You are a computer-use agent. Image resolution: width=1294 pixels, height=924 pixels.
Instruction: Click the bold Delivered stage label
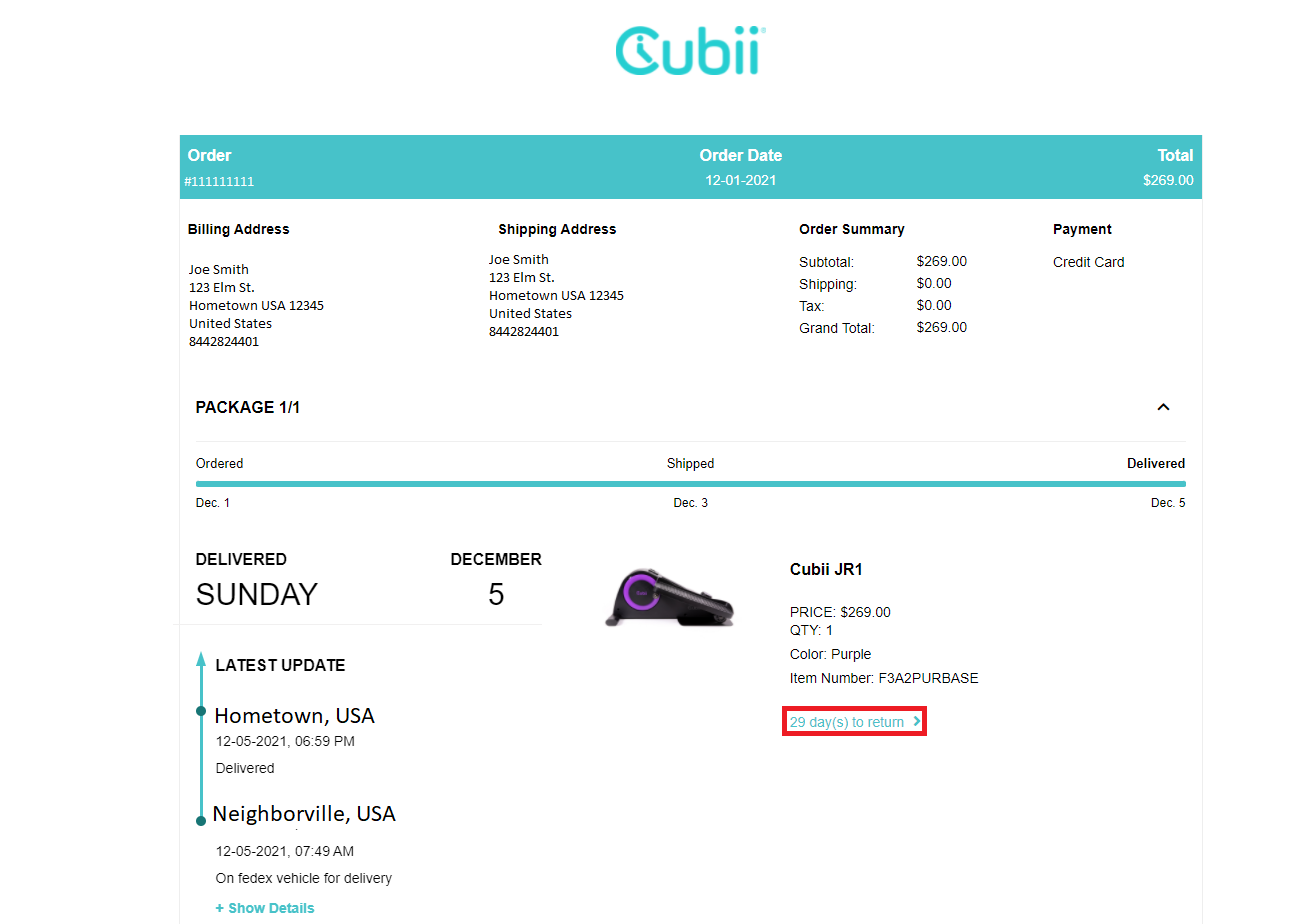(x=1155, y=463)
